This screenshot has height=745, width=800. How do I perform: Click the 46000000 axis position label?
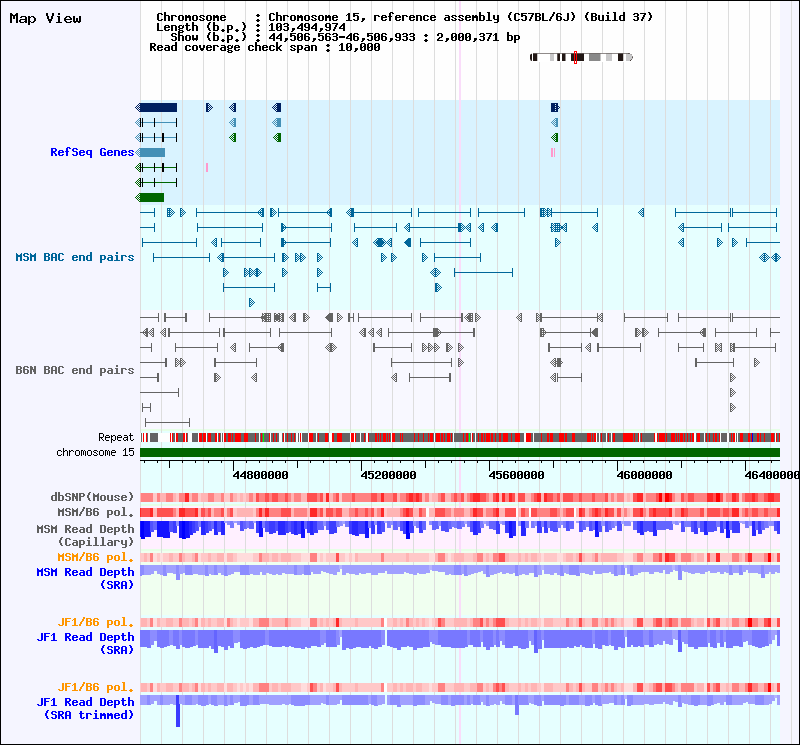(x=644, y=475)
